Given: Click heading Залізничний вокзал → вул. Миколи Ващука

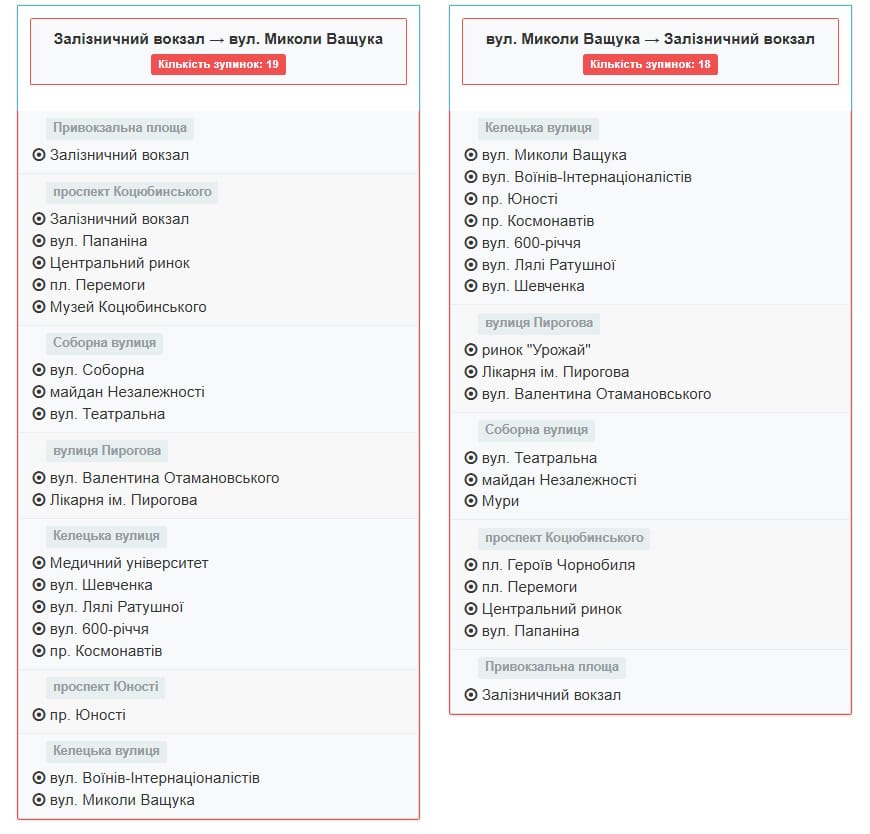Looking at the screenshot, I should (218, 39).
